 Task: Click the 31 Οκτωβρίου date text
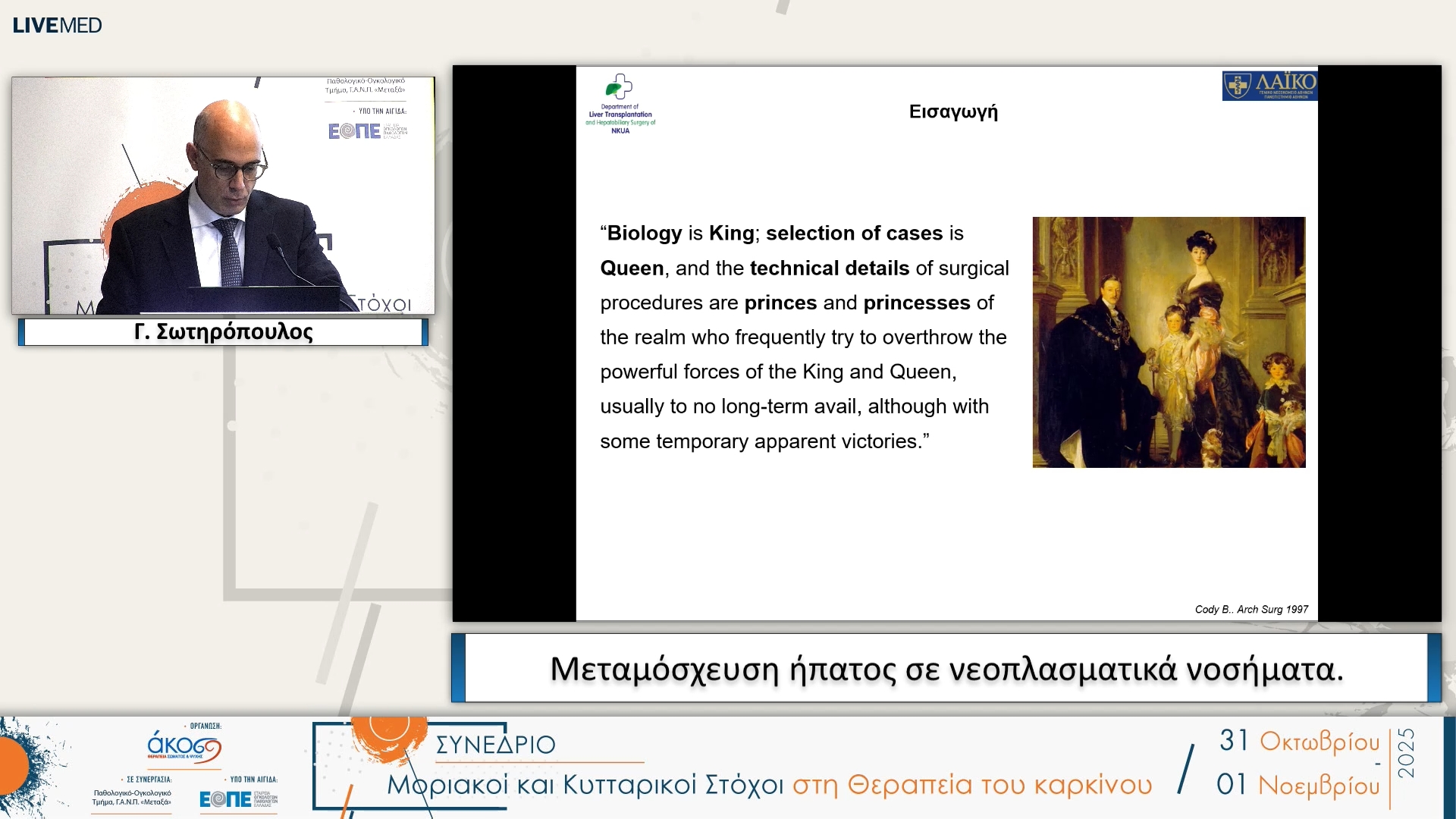click(1299, 741)
